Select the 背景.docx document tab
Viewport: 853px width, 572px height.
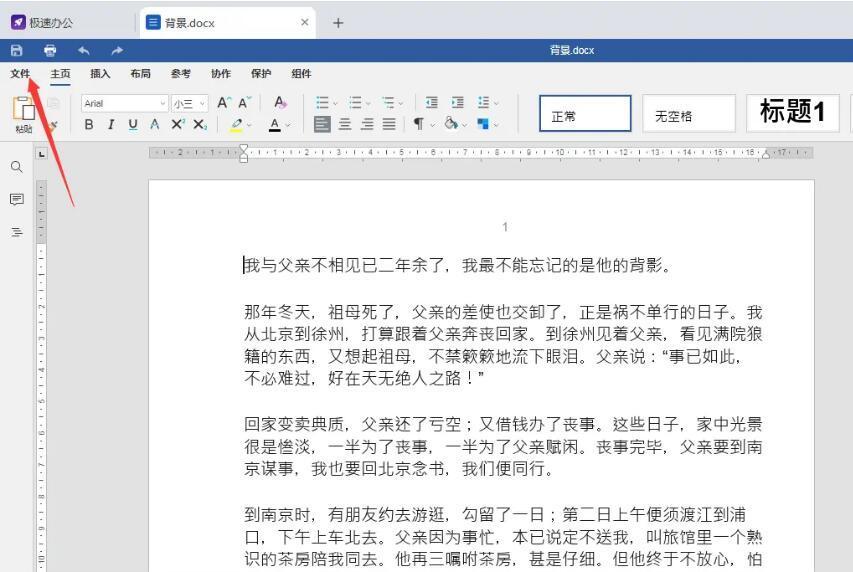pyautogui.click(x=227, y=23)
